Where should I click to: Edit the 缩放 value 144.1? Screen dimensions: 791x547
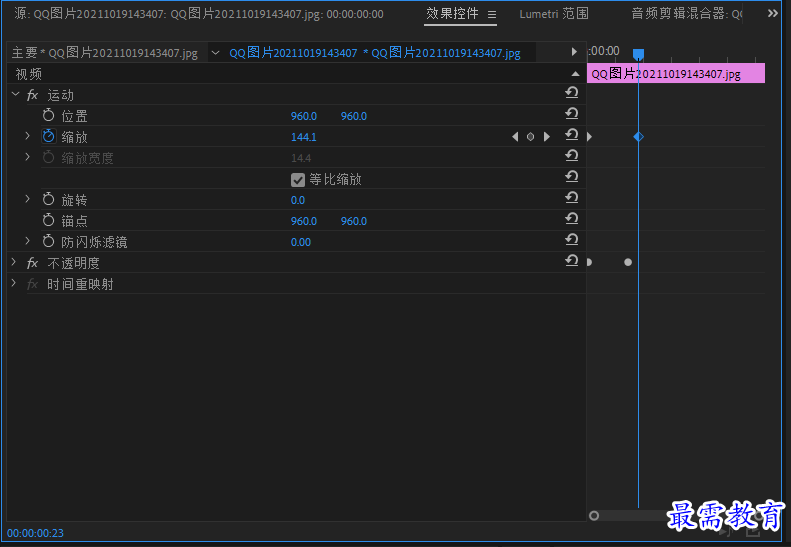click(304, 137)
